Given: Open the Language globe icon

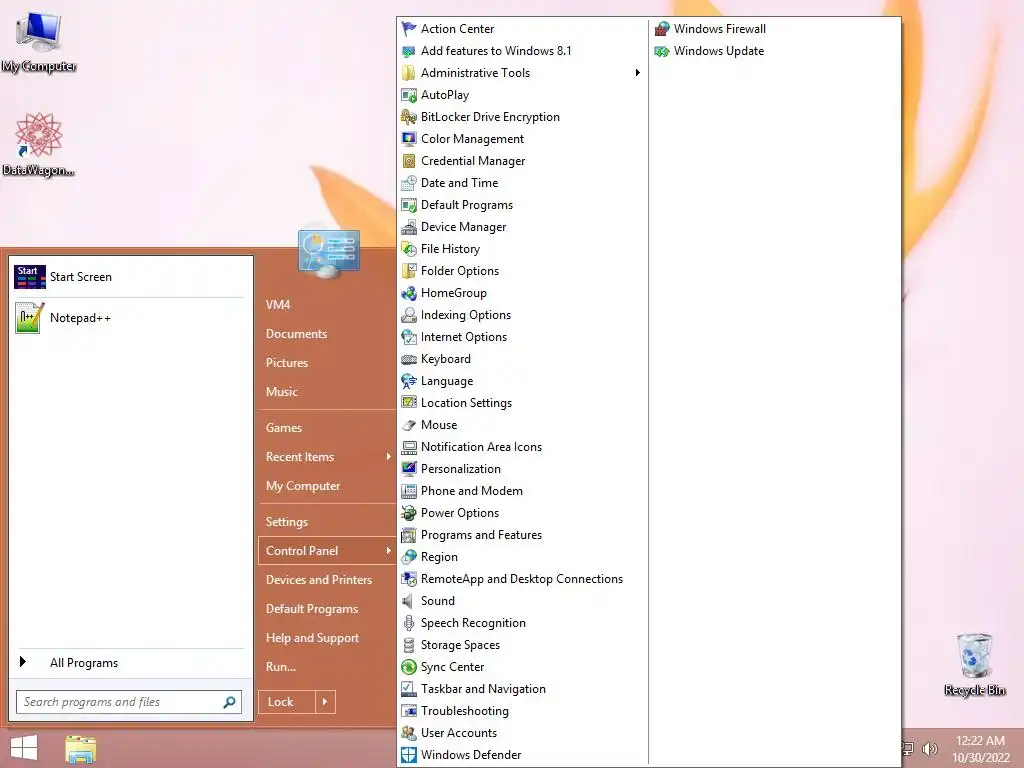Looking at the screenshot, I should pos(409,381).
